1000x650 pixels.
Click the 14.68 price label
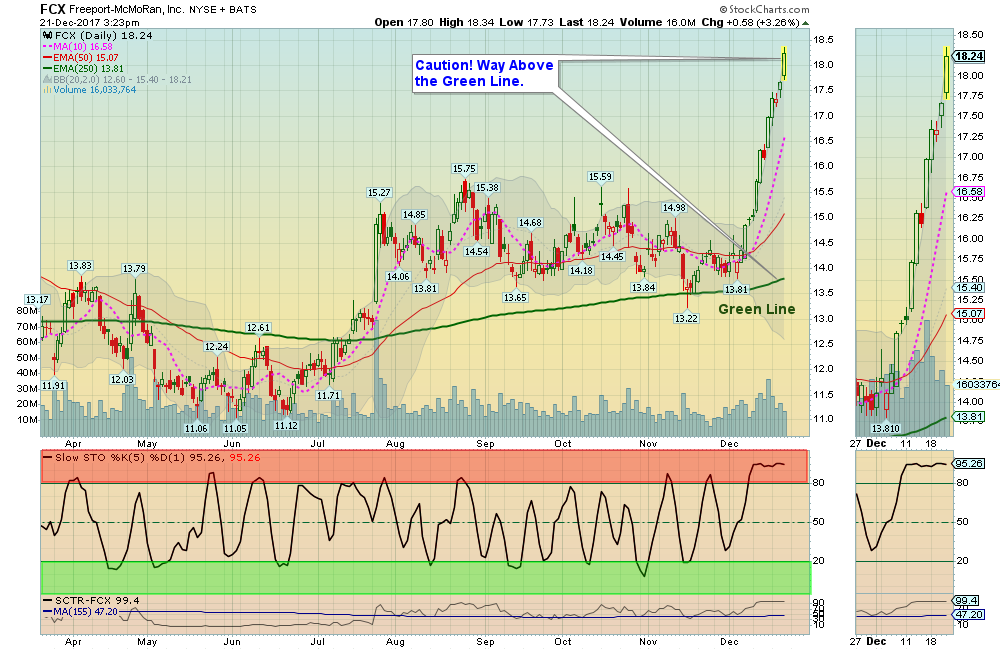coord(530,223)
